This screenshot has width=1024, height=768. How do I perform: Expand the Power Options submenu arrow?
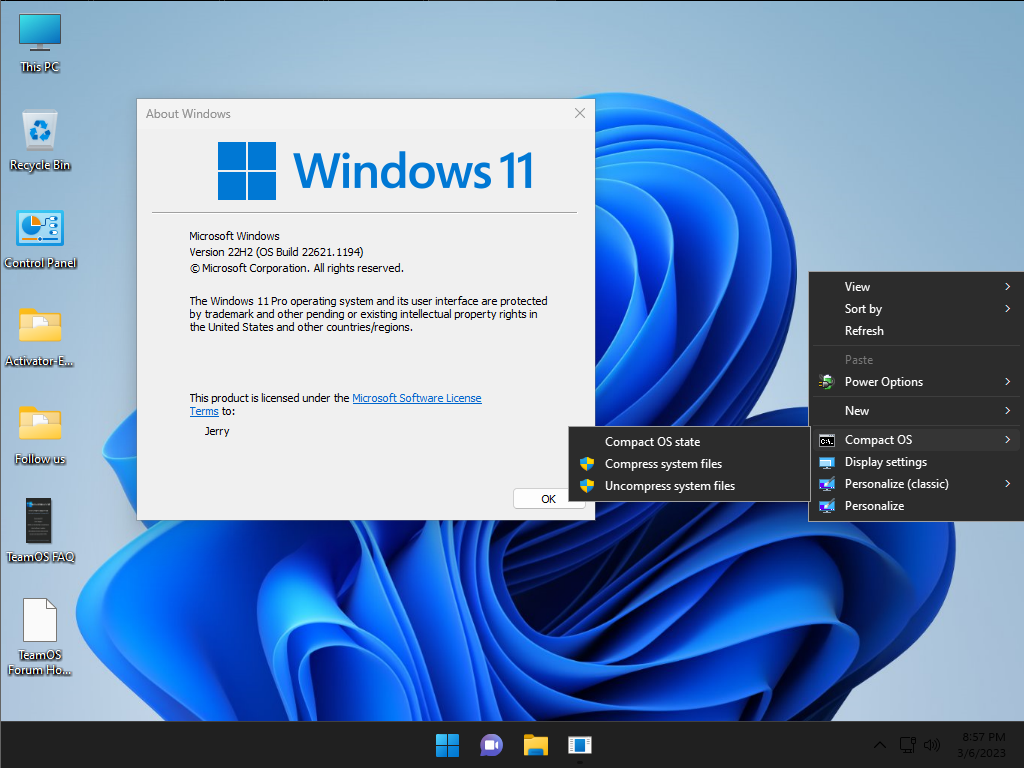tap(1008, 382)
